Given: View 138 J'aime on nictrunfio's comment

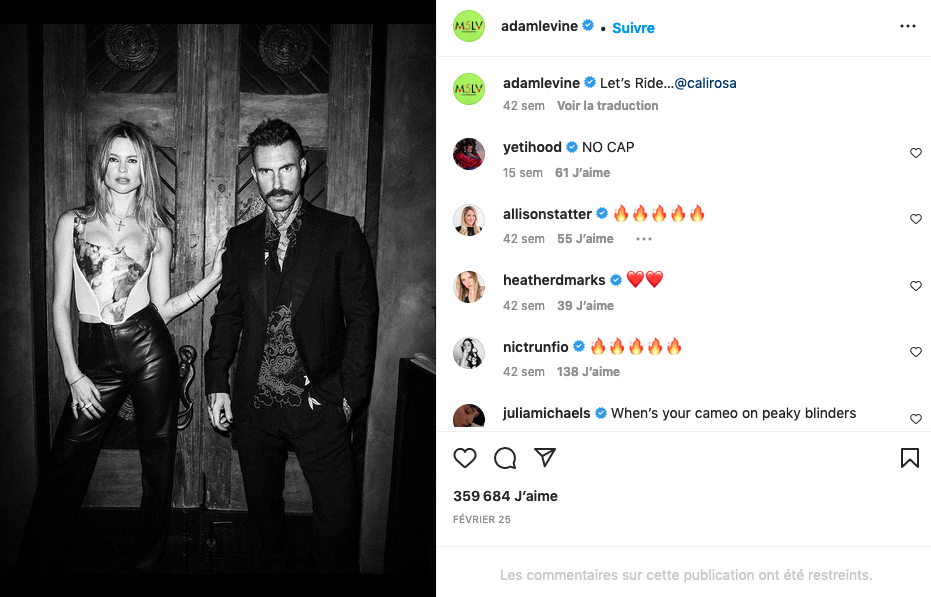Looking at the screenshot, I should click(588, 372).
